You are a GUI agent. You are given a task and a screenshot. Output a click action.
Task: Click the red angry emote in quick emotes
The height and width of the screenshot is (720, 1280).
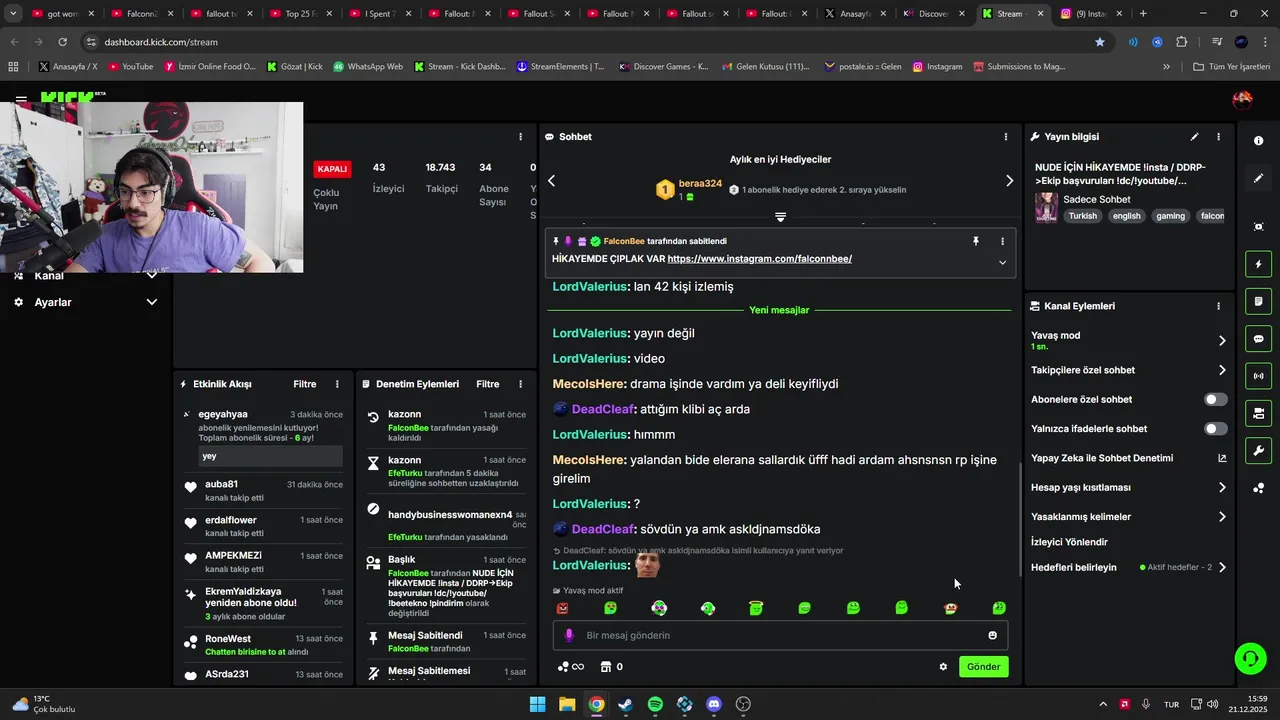click(x=562, y=608)
